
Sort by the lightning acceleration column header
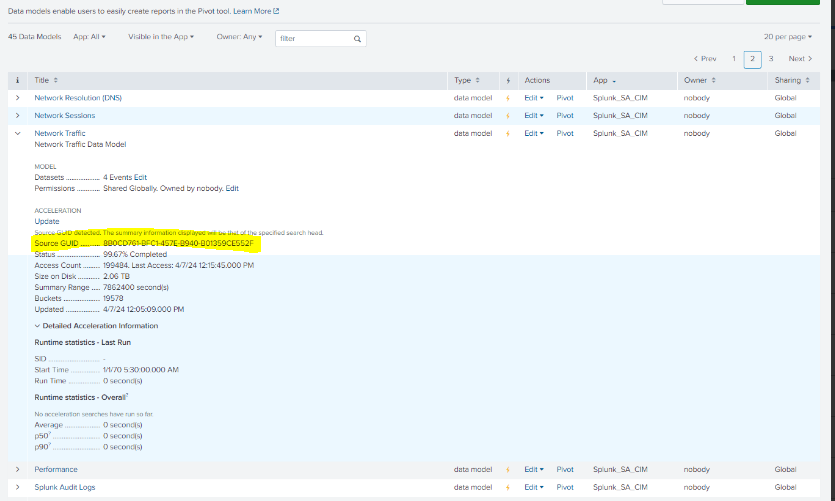[x=508, y=80]
